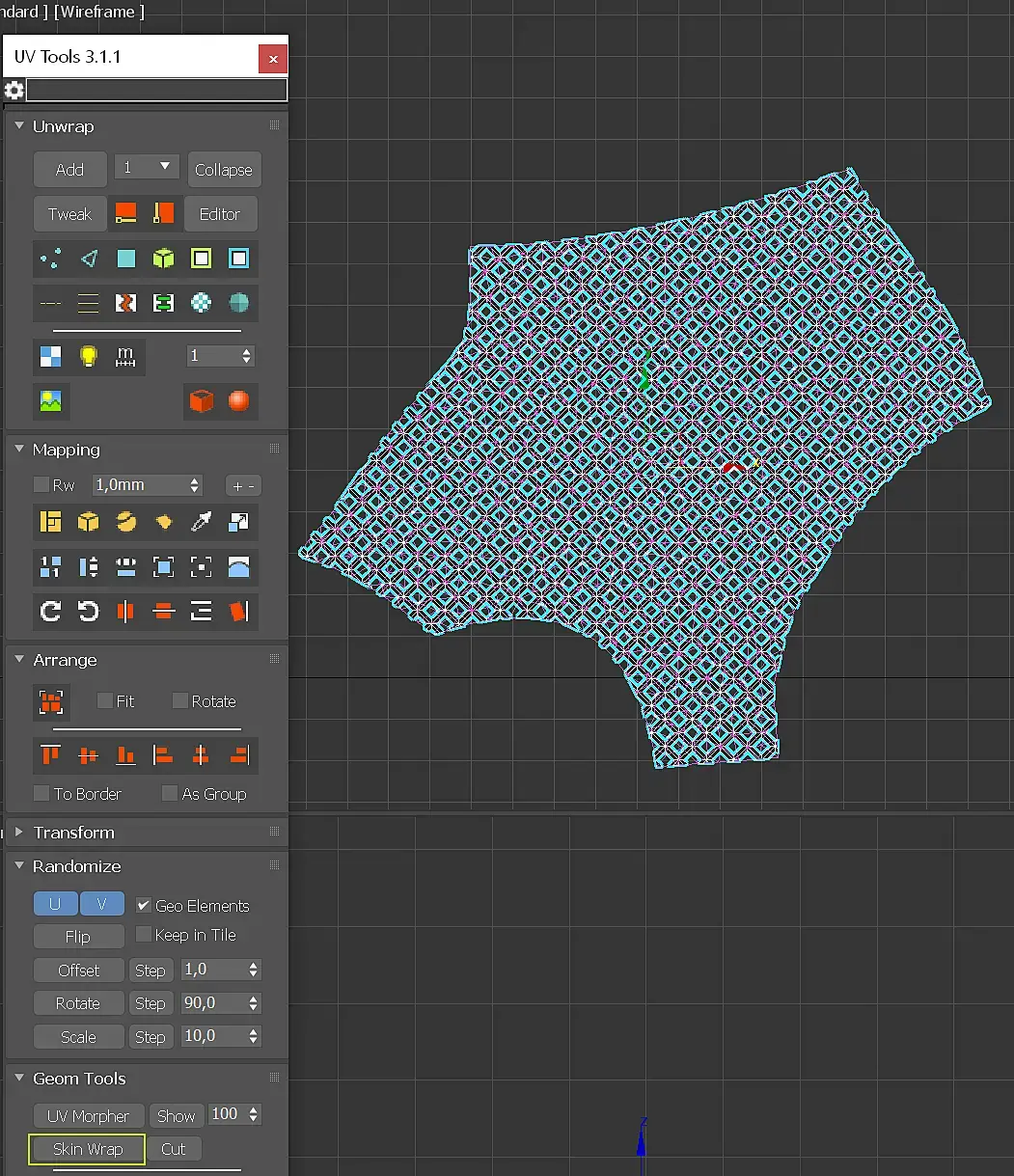The height and width of the screenshot is (1176, 1014).
Task: Click the Pack orange grid icon in Arrange
Action: point(51,702)
